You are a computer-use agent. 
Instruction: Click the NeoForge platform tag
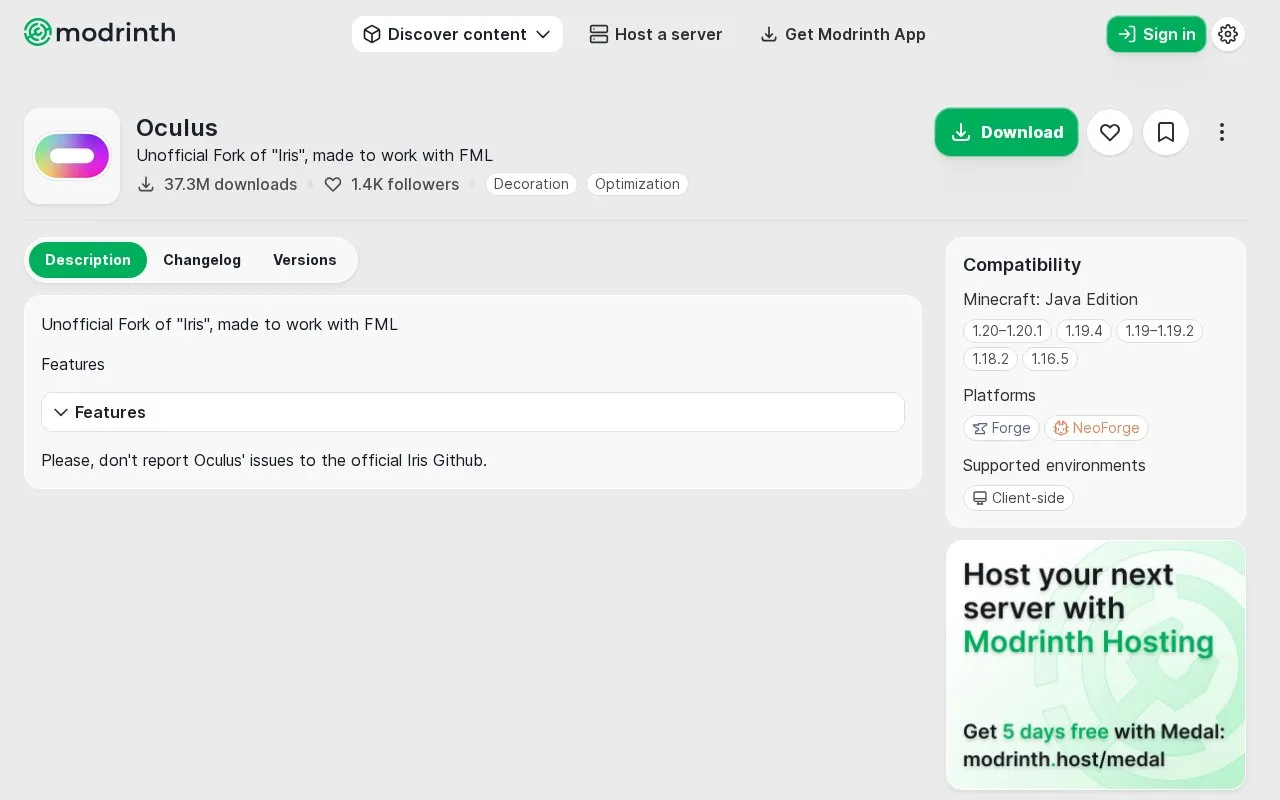[1096, 428]
